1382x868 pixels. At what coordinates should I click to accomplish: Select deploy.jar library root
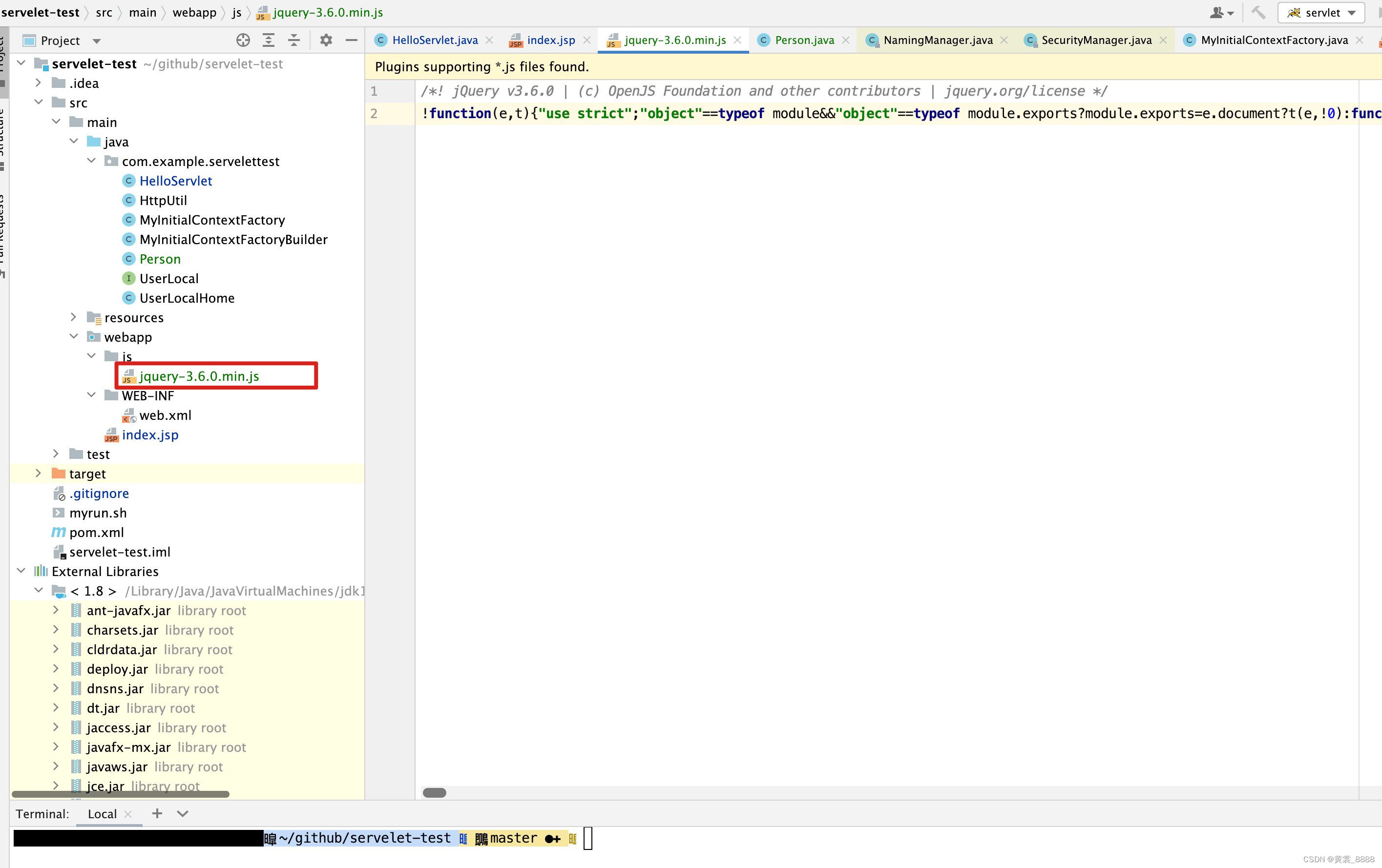(155, 669)
